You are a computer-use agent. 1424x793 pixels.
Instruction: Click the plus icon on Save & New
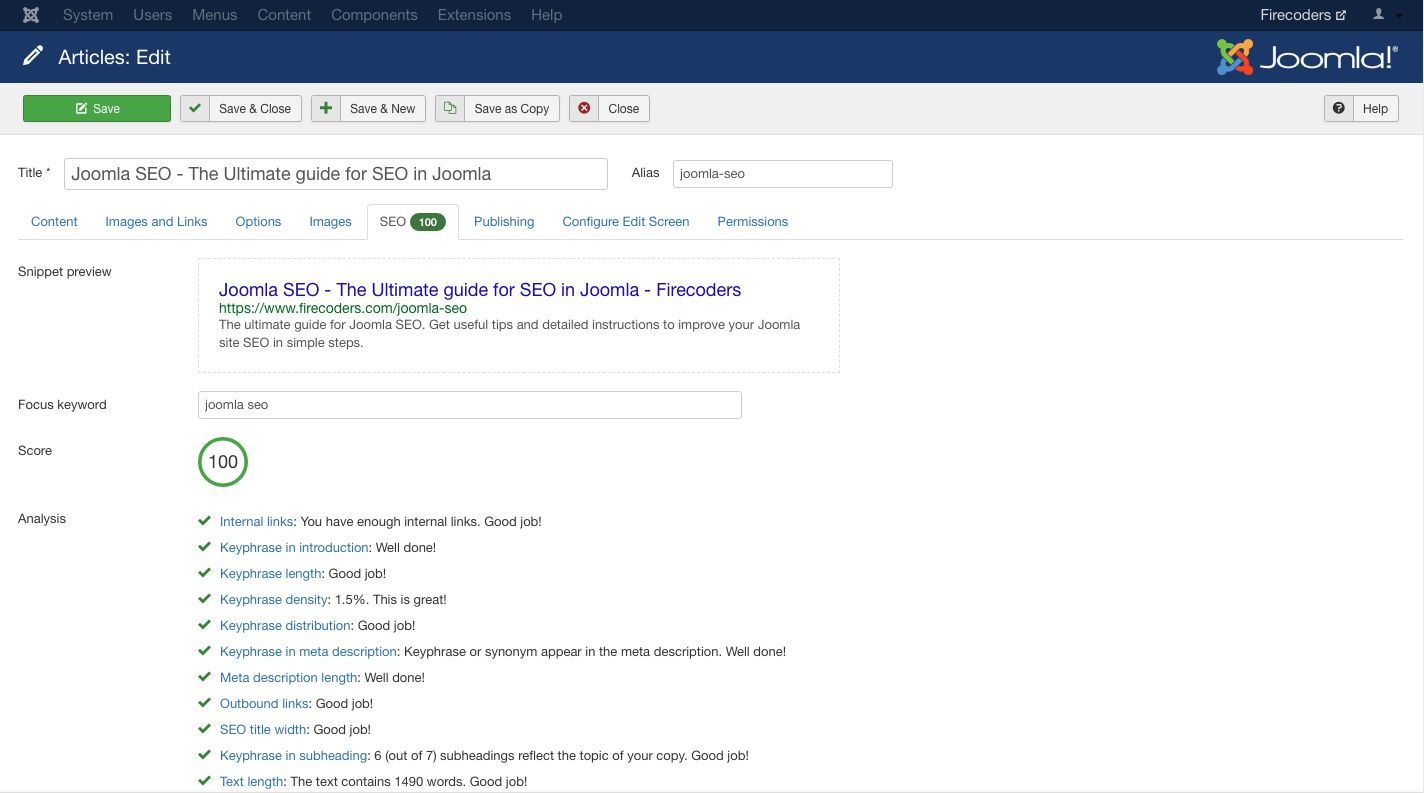pyautogui.click(x=326, y=108)
